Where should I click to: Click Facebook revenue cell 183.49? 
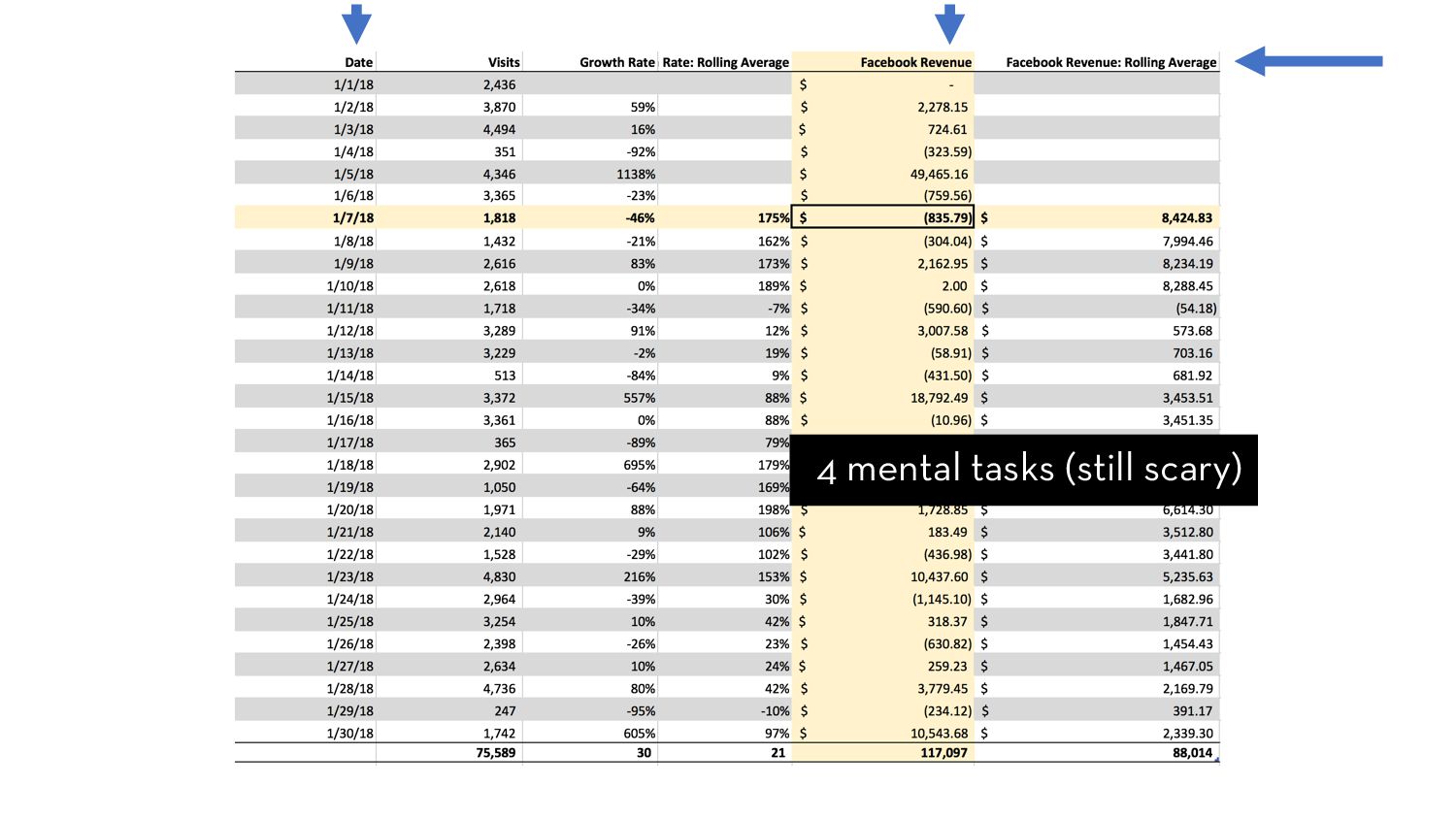947,532
